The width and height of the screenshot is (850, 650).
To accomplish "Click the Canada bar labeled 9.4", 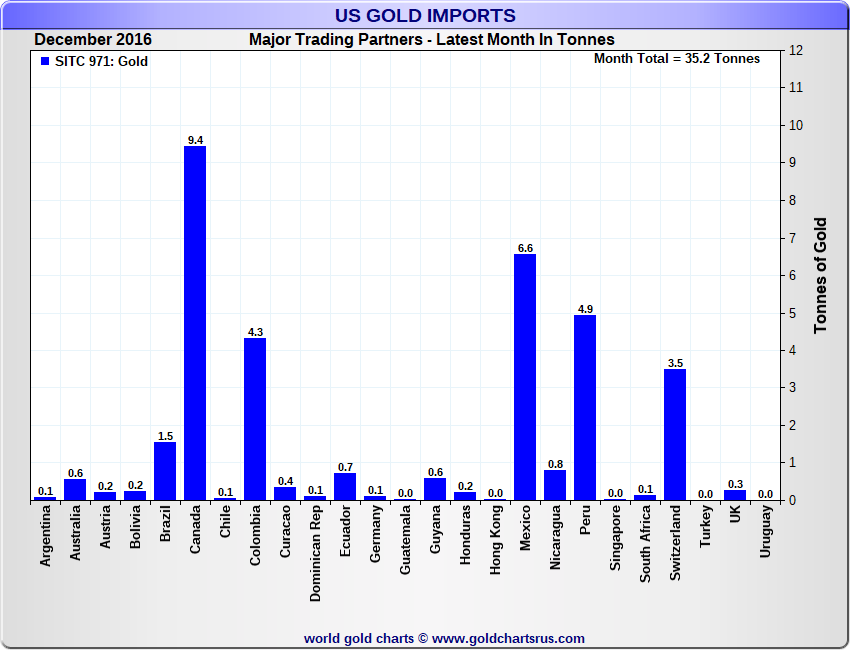I will click(x=195, y=323).
